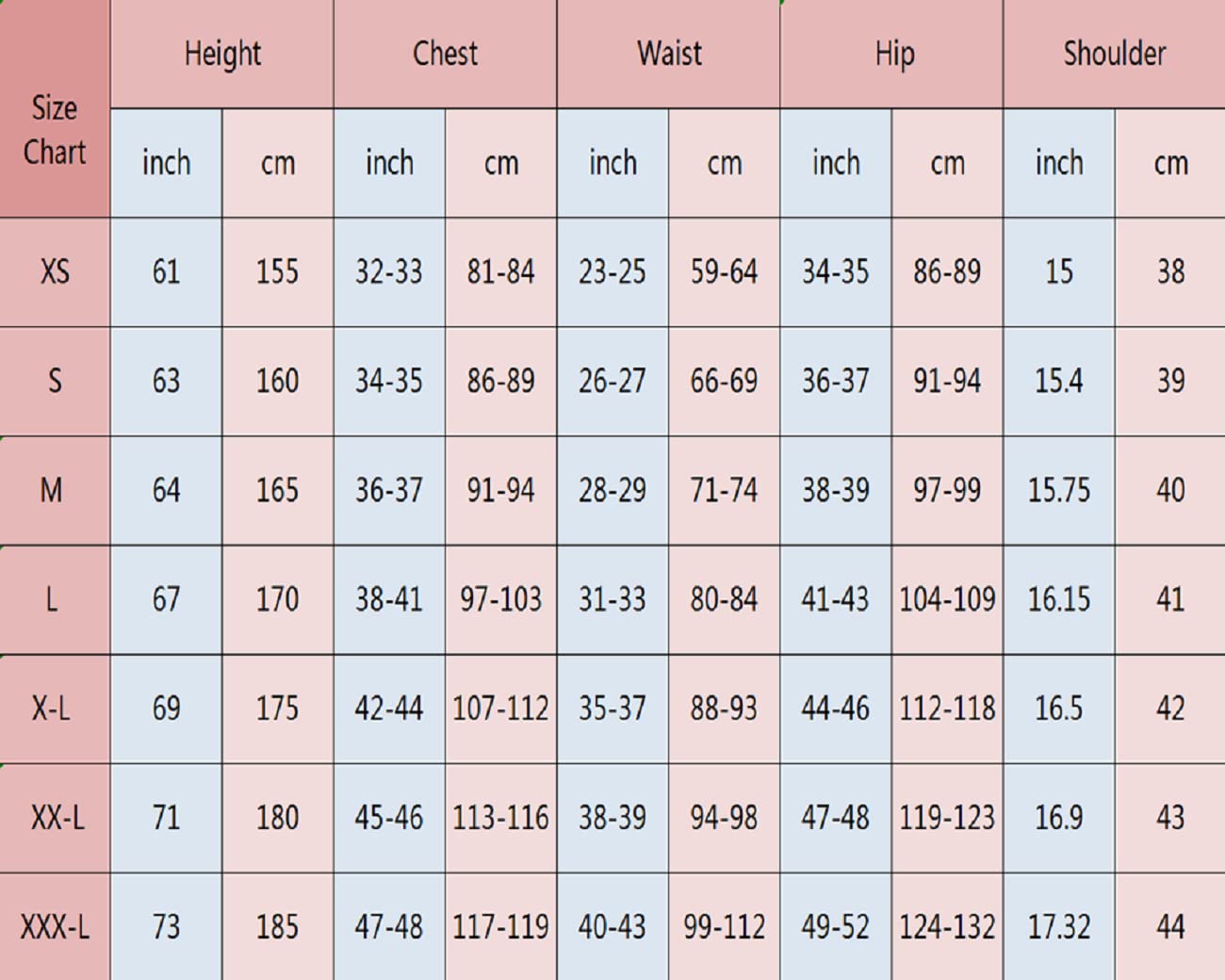Click the Chest column header
Image resolution: width=1225 pixels, height=980 pixels.
pyautogui.click(x=445, y=54)
